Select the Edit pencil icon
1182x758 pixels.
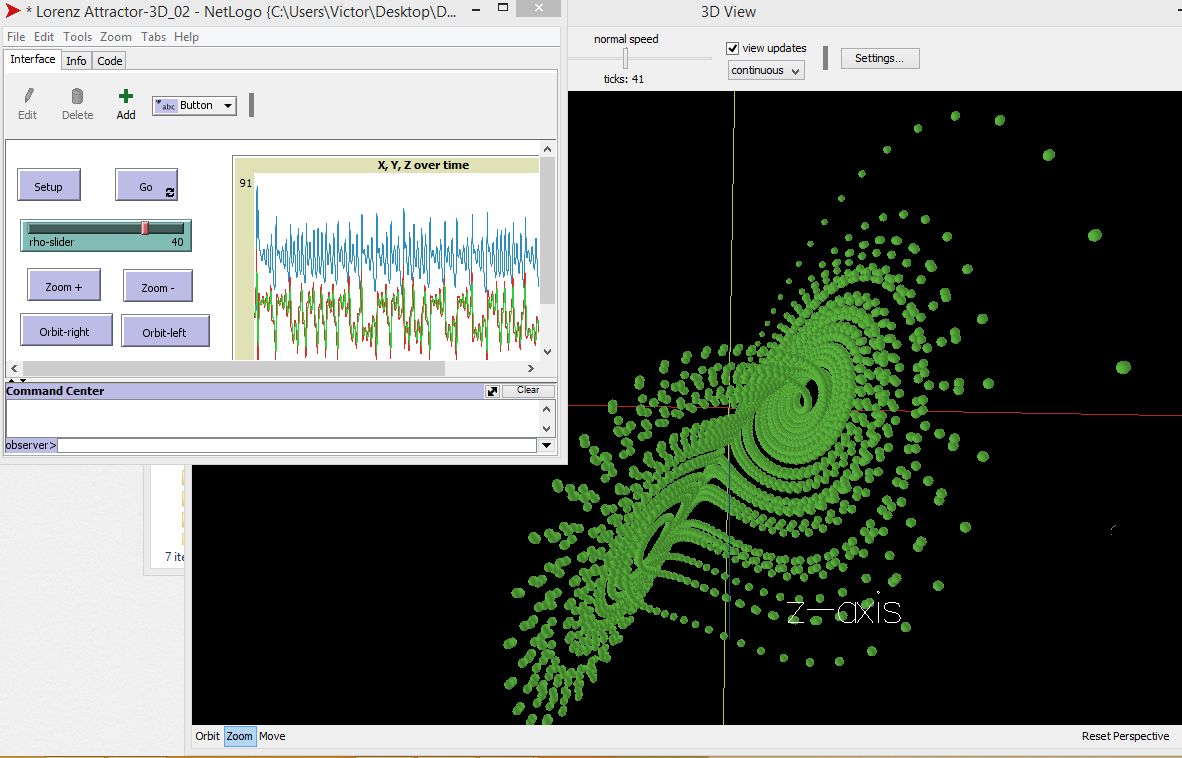tap(27, 96)
